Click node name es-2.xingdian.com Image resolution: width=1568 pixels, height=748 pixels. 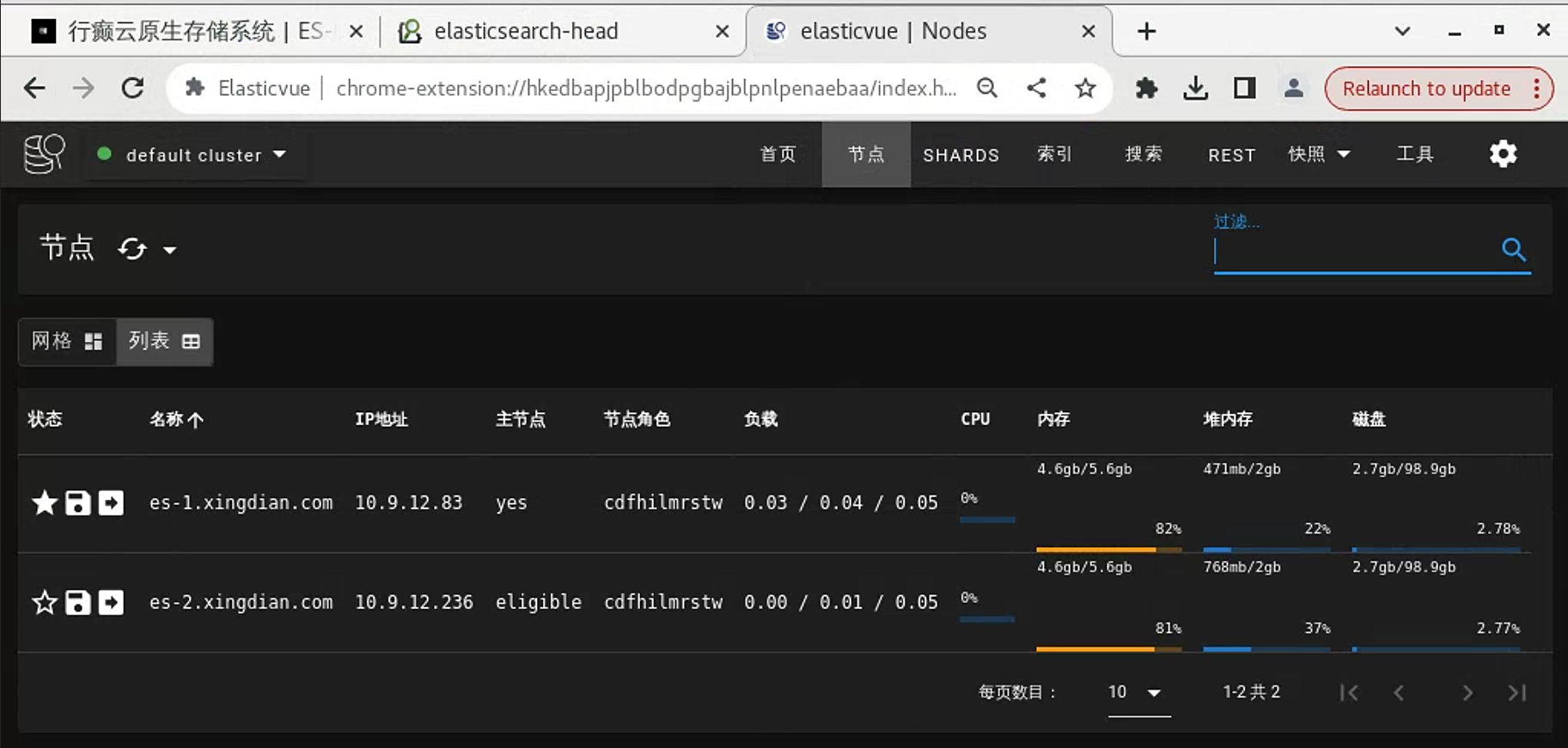click(x=241, y=603)
